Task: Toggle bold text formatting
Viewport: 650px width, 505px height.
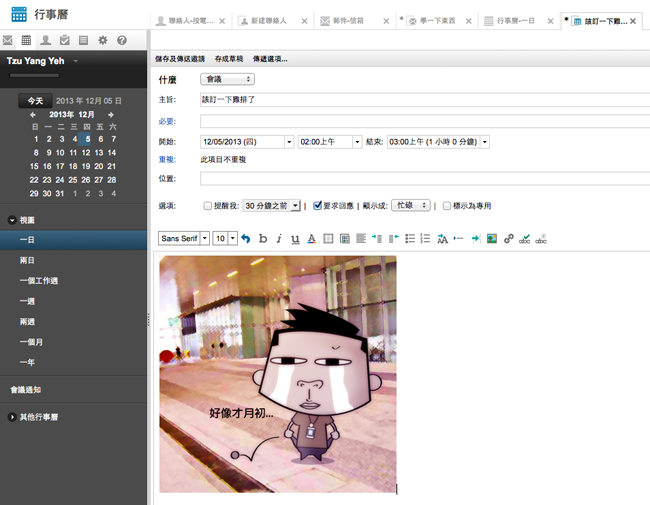Action: coord(263,238)
